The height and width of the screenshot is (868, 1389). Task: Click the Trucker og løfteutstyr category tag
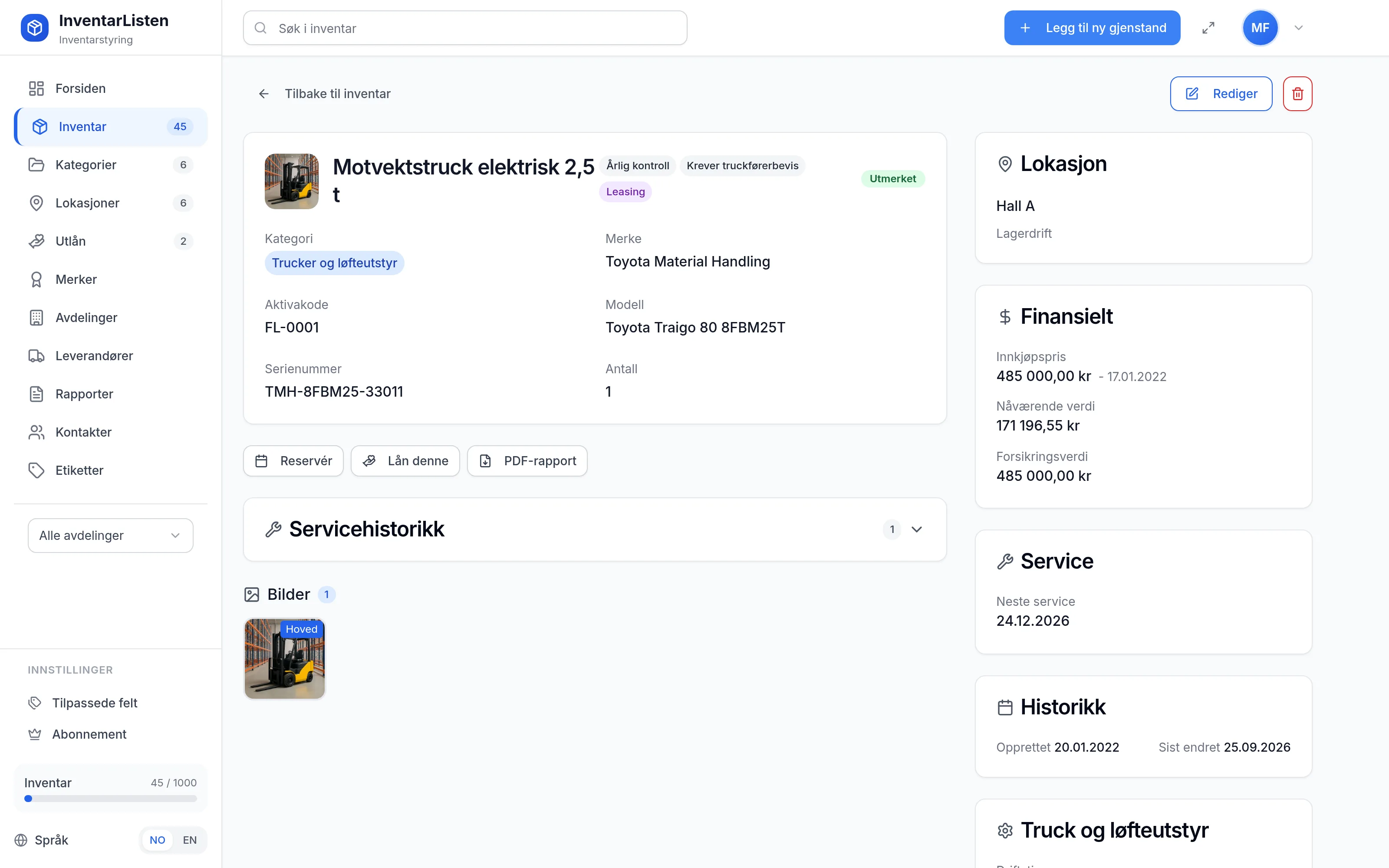point(334,263)
